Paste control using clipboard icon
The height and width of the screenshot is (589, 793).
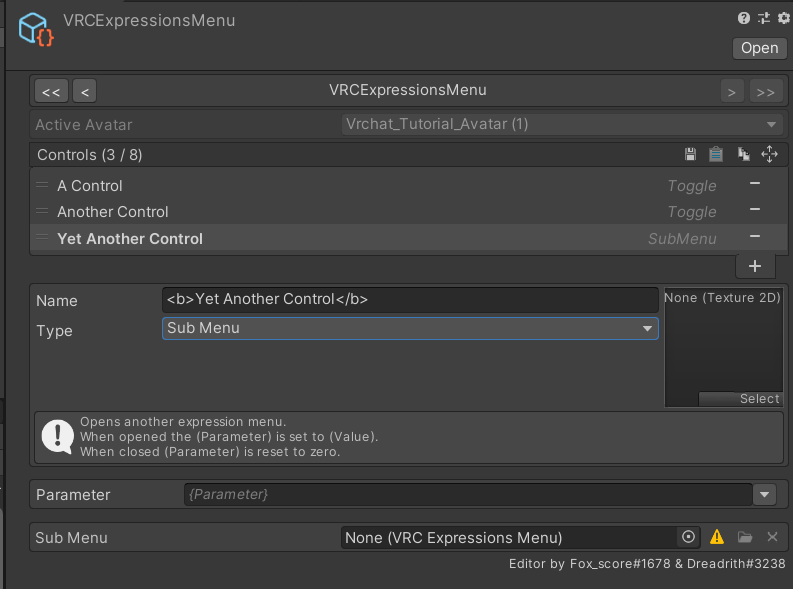pos(716,154)
